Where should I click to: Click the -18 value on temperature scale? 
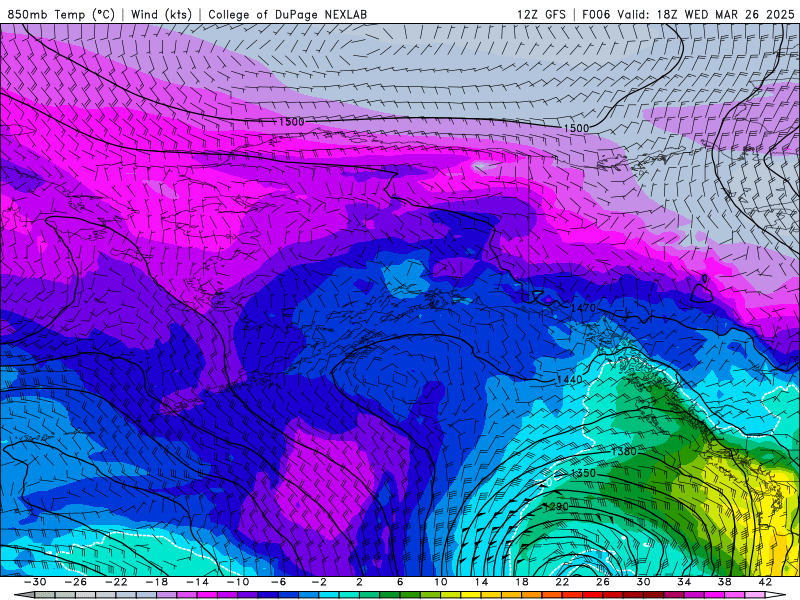coord(157,582)
